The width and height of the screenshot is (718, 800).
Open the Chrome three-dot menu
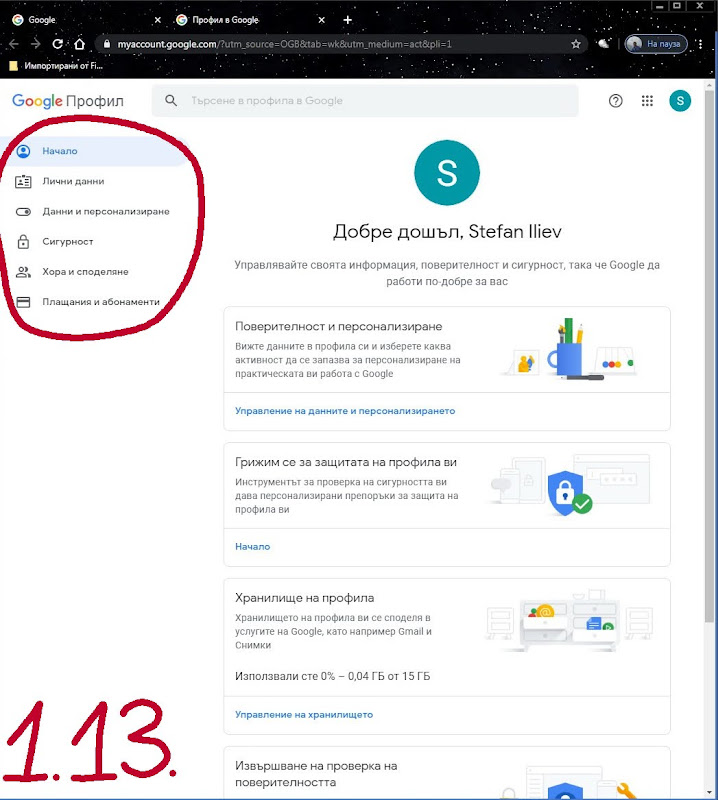[701, 44]
